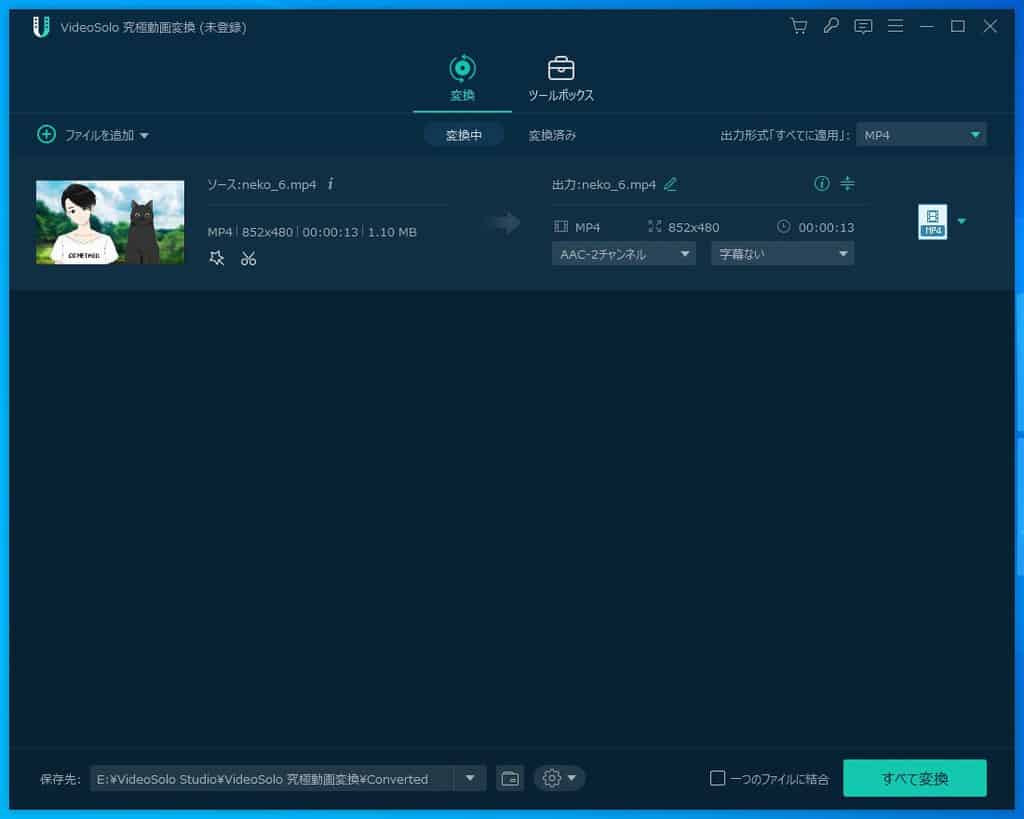Click the Convert All button
Image resolution: width=1024 pixels, height=819 pixels.
[914, 778]
